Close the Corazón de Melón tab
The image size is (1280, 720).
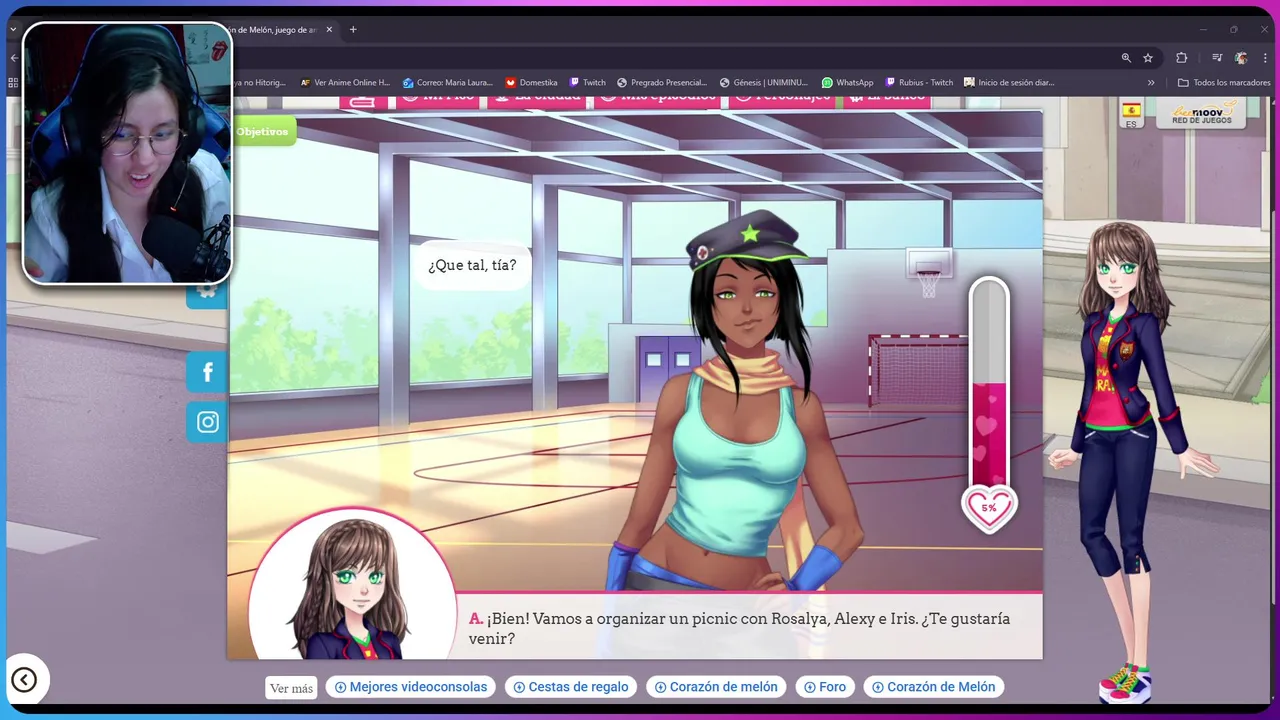(329, 30)
